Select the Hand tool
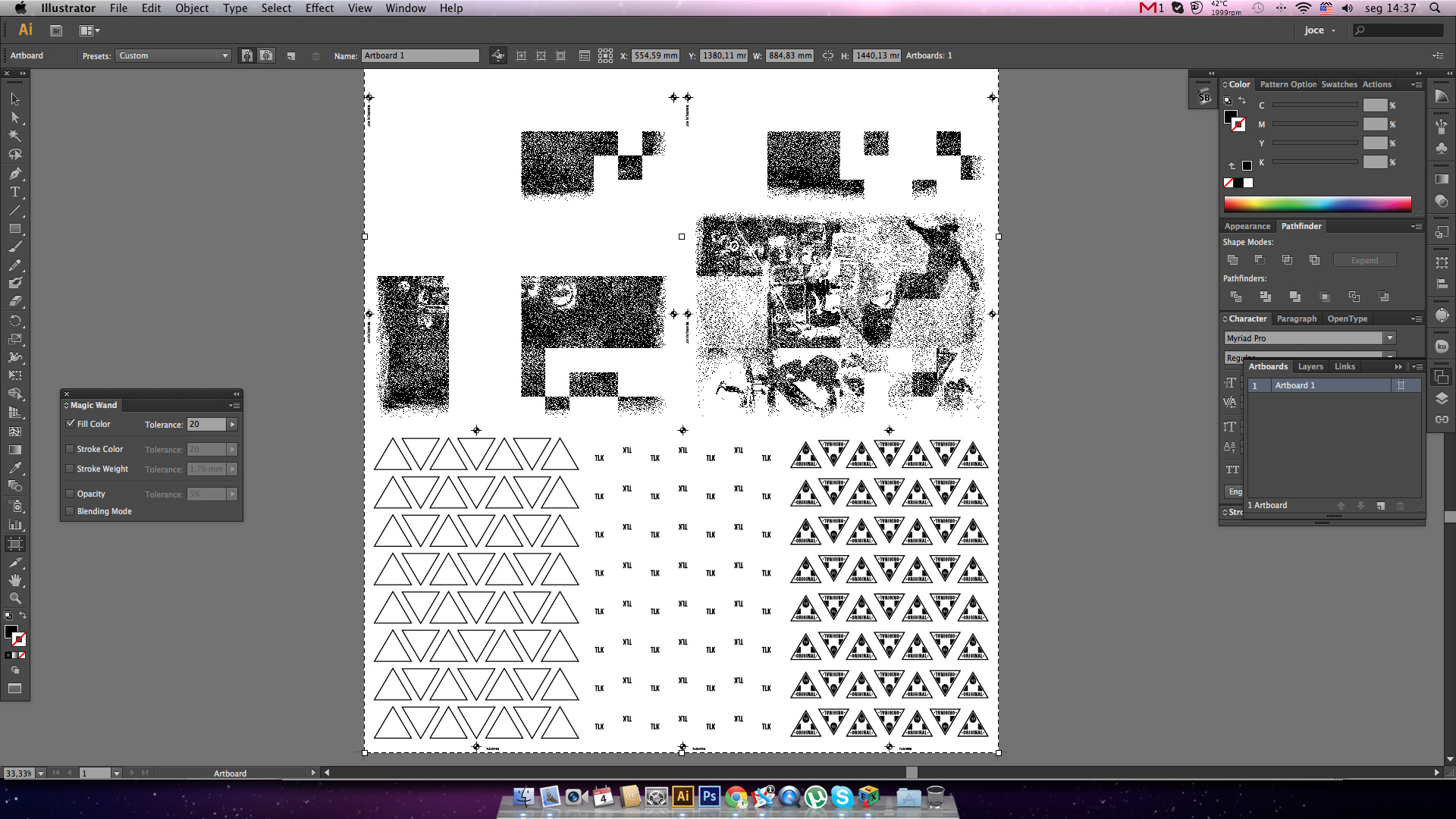The height and width of the screenshot is (819, 1456). [14, 580]
